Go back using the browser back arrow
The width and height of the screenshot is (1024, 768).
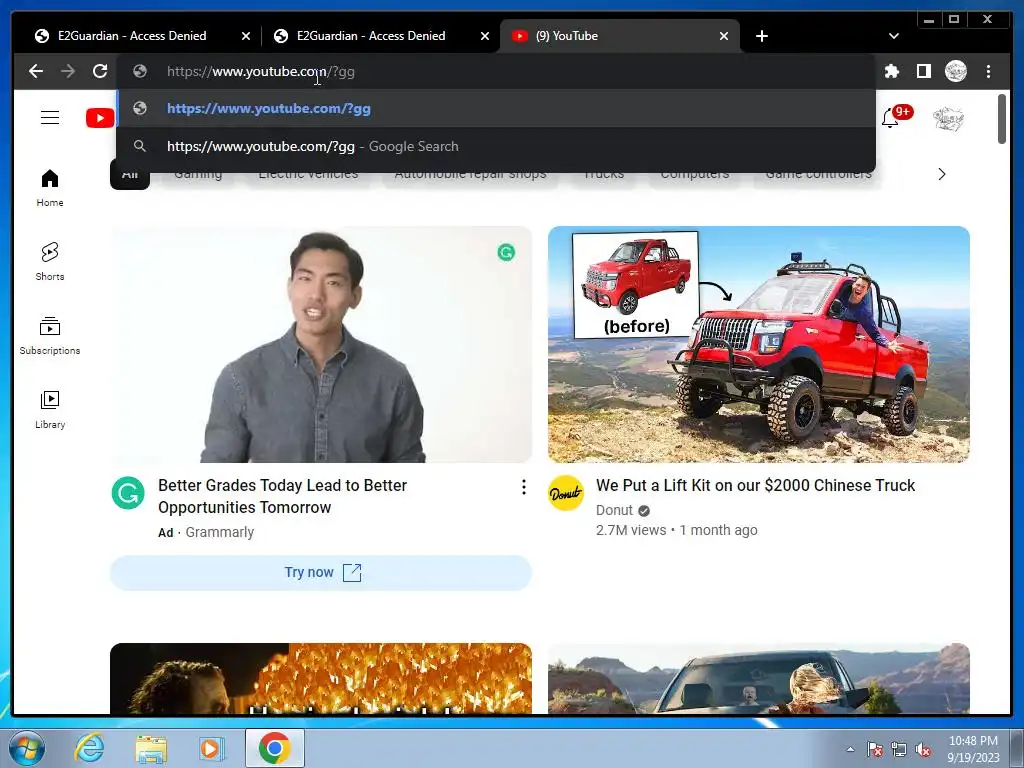pyautogui.click(x=36, y=71)
